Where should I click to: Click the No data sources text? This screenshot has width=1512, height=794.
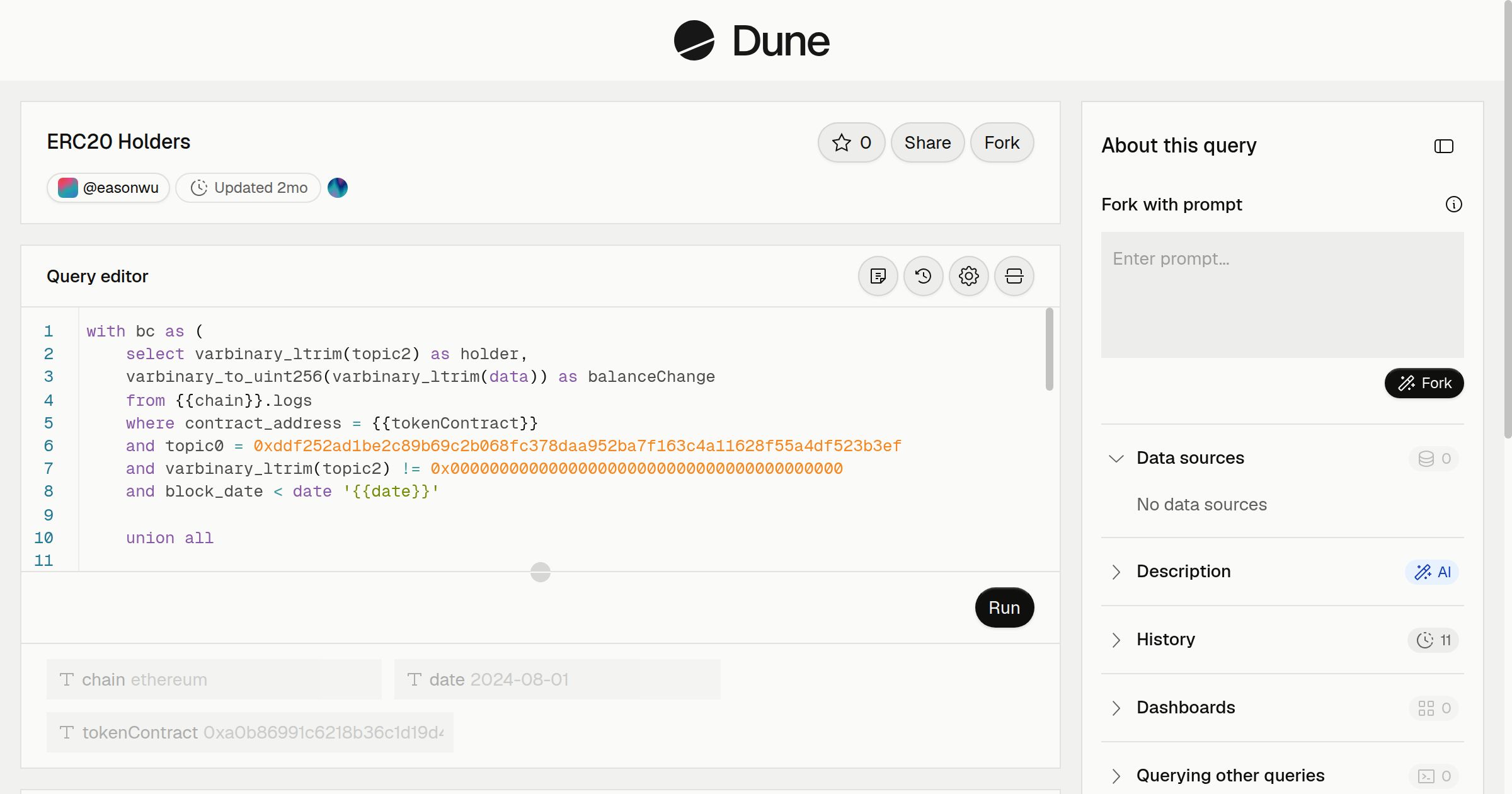click(1201, 504)
